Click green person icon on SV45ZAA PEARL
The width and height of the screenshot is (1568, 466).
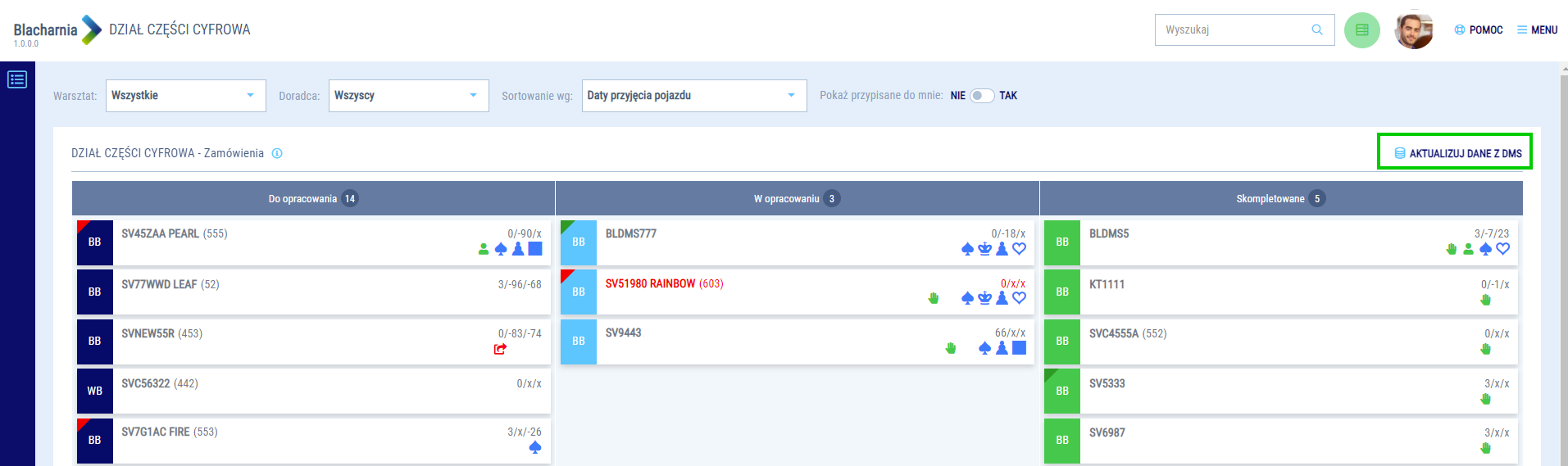click(x=484, y=249)
